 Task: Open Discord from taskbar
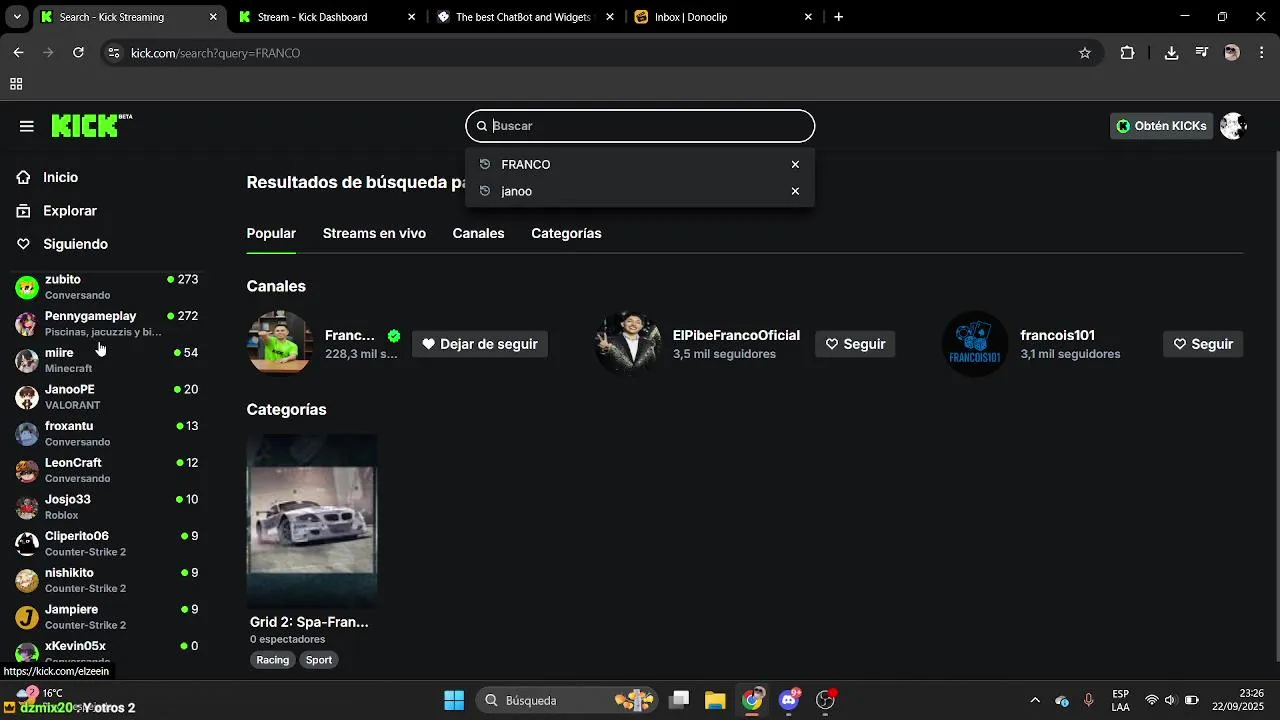pyautogui.click(x=789, y=700)
